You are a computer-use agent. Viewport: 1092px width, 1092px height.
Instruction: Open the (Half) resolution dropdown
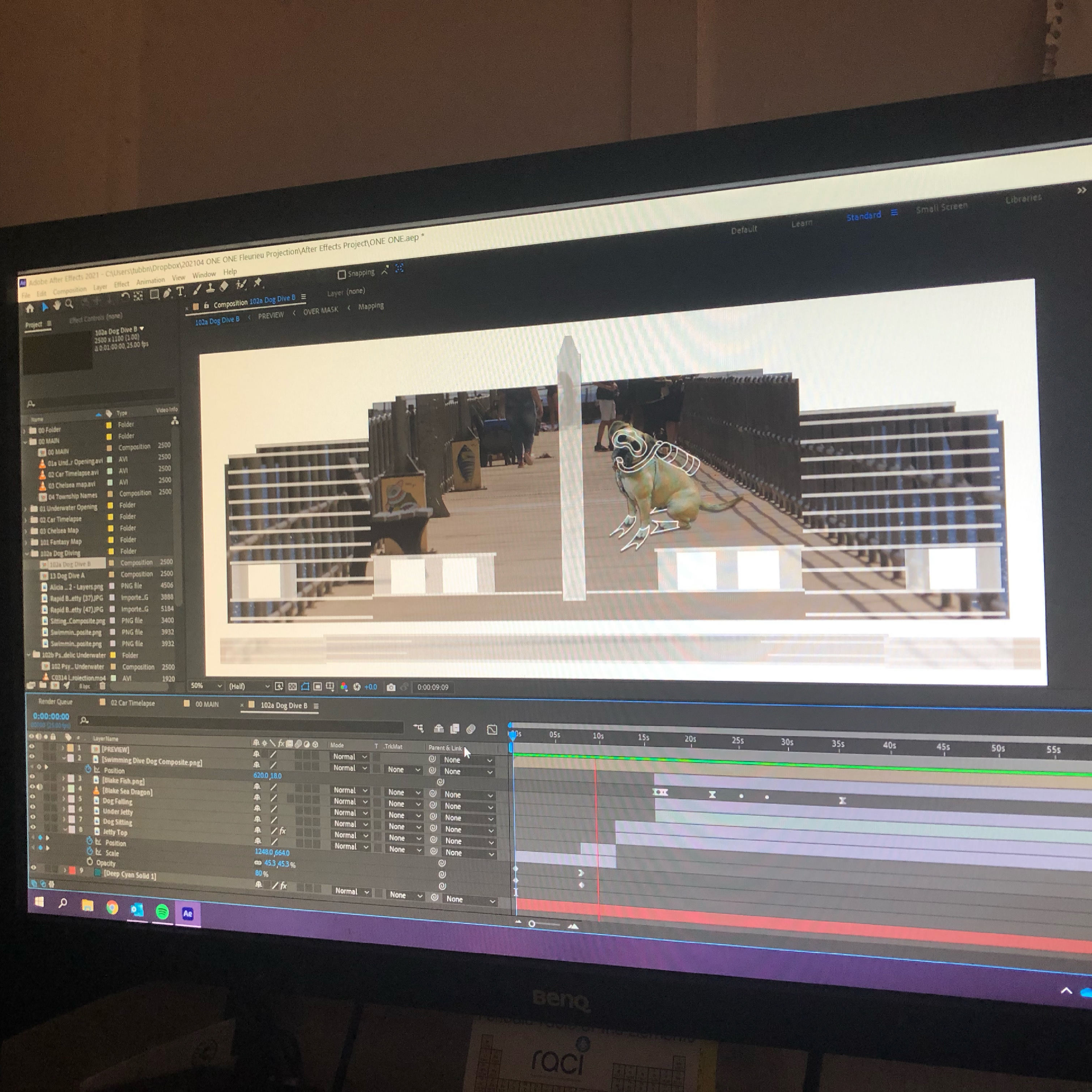249,686
